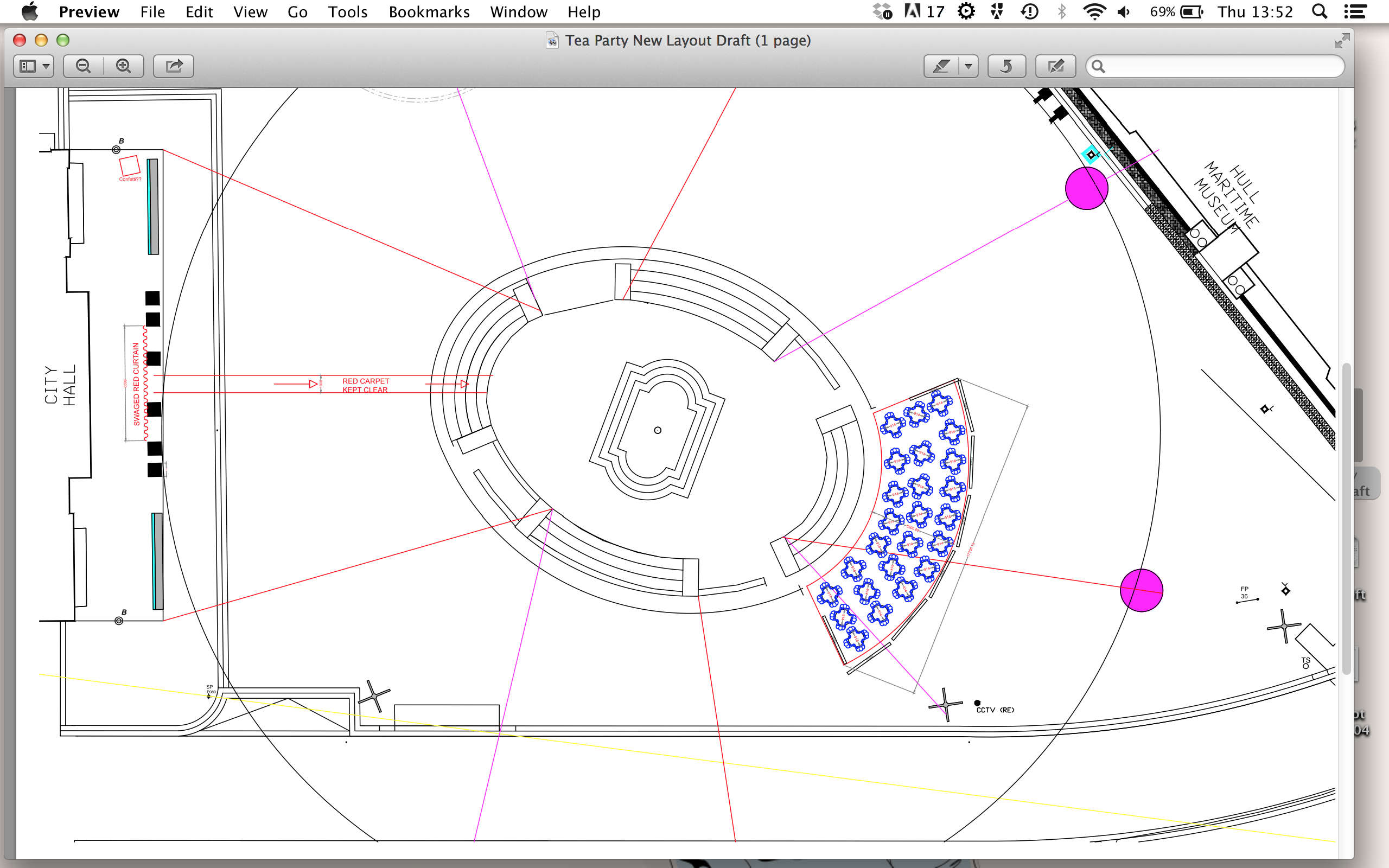Viewport: 1389px width, 868px height.
Task: Open the sidebar view mode dropdown
Action: point(46,66)
